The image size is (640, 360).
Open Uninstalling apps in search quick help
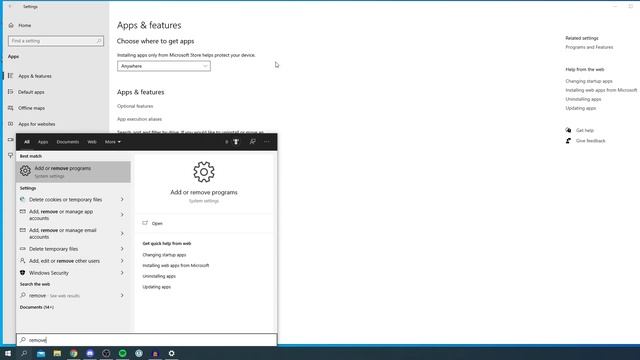(159, 276)
